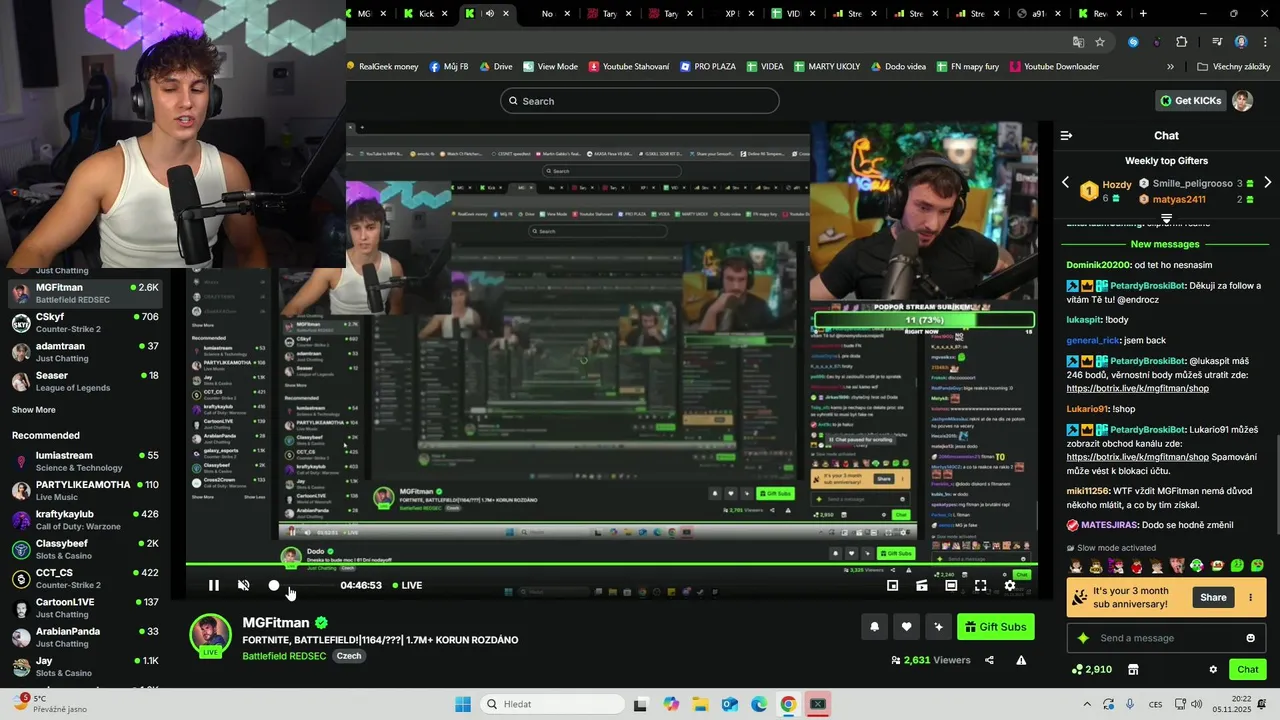Open ArabianPanda recommended channel
The width and height of the screenshot is (1280, 720).
(86, 637)
